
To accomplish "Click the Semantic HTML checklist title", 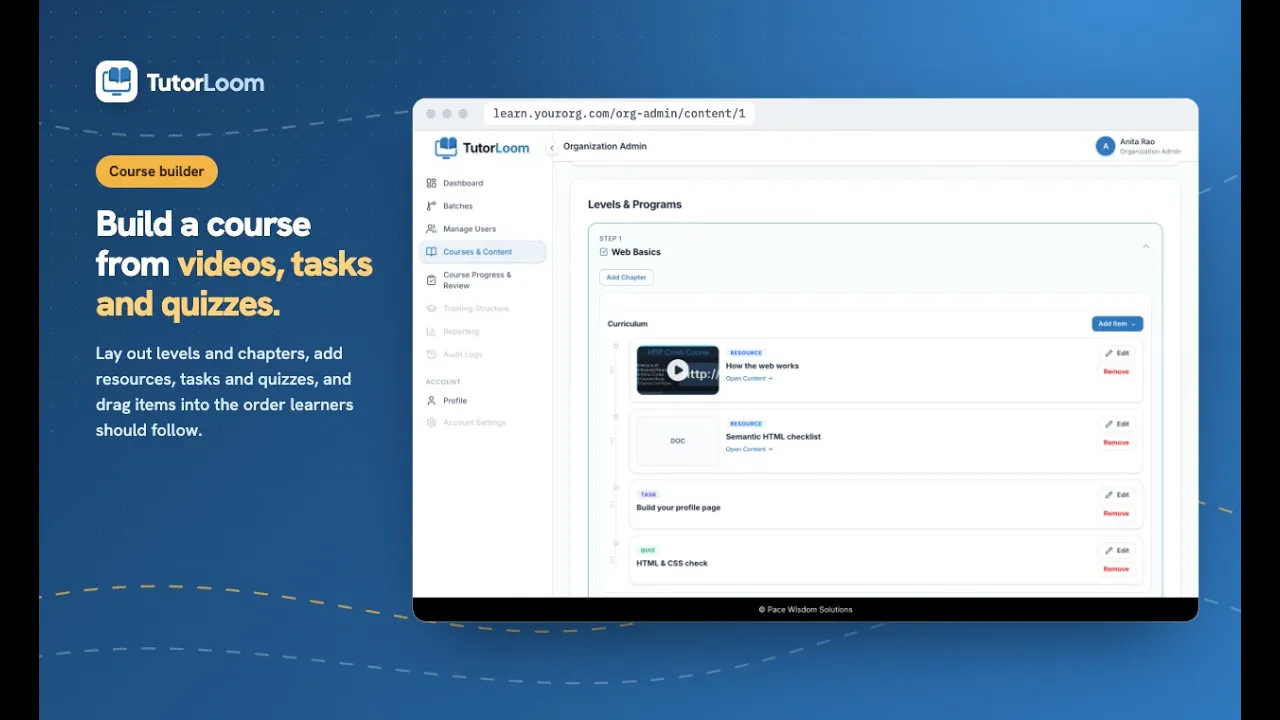I will (x=773, y=437).
